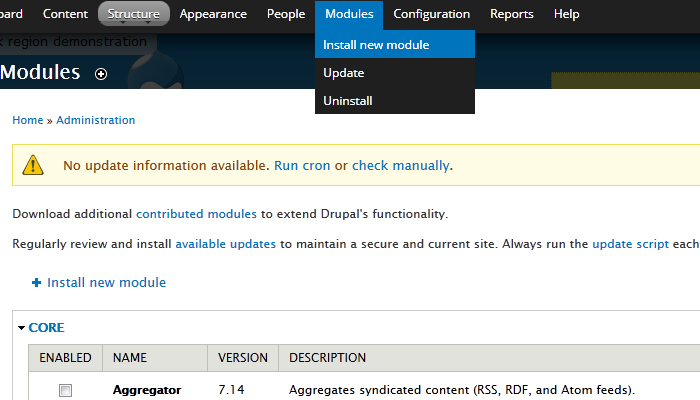Choose Install new module in dropdown menu
Viewport: 700px width, 400px height.
point(395,44)
